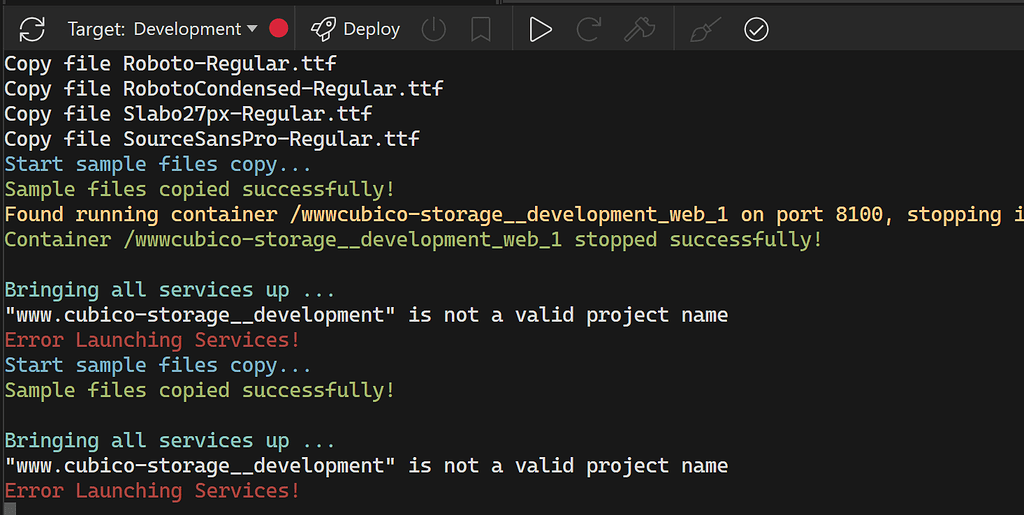Click the restart circular arrow icon

pos(589,29)
